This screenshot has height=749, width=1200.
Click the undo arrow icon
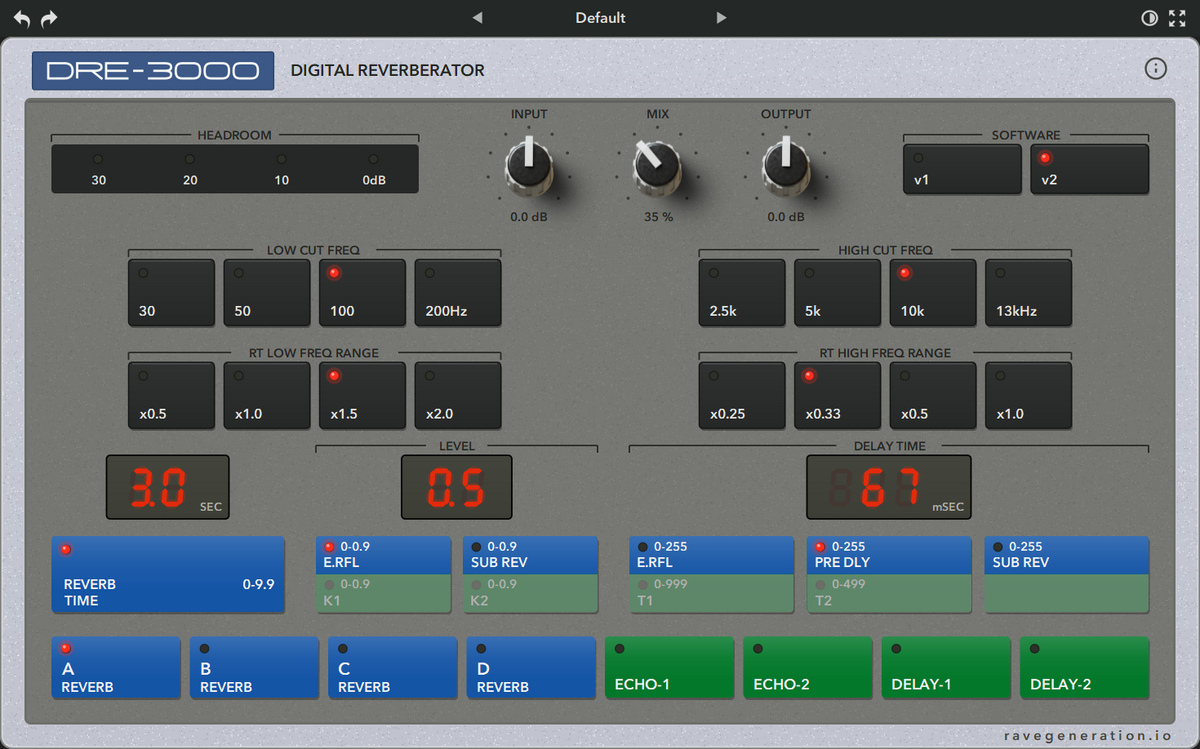(22, 18)
